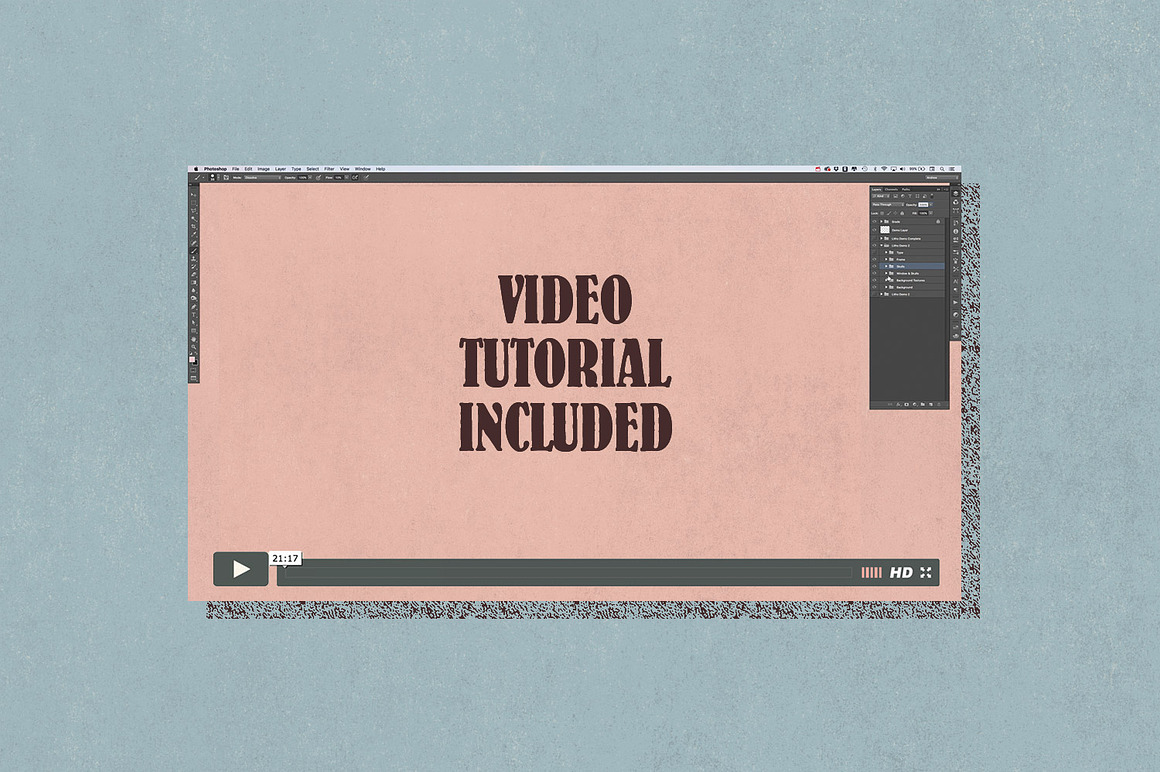The width and height of the screenshot is (1160, 772).
Task: Toggle visibility of the Background group
Action: tap(874, 287)
